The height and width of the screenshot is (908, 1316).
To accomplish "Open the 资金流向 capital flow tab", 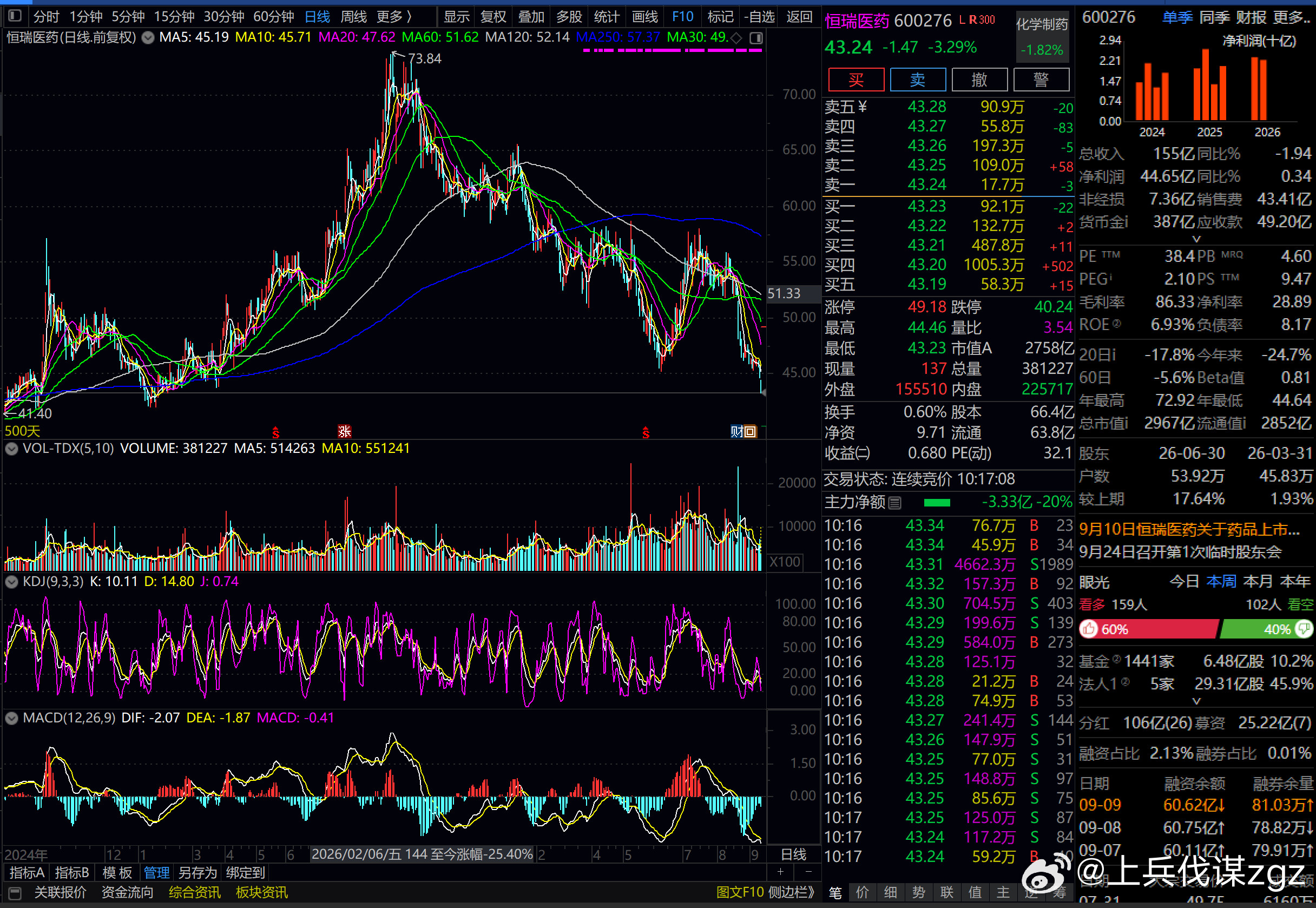I will pos(128,893).
